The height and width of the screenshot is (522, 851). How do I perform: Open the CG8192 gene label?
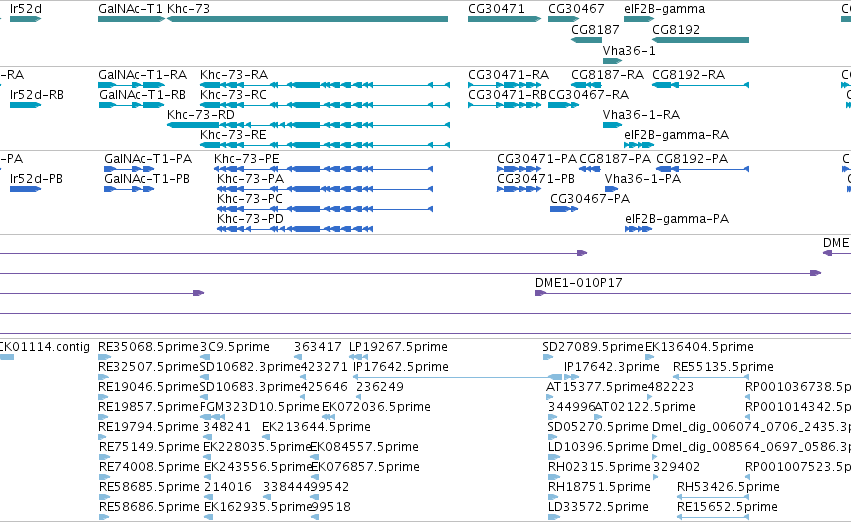tap(676, 30)
